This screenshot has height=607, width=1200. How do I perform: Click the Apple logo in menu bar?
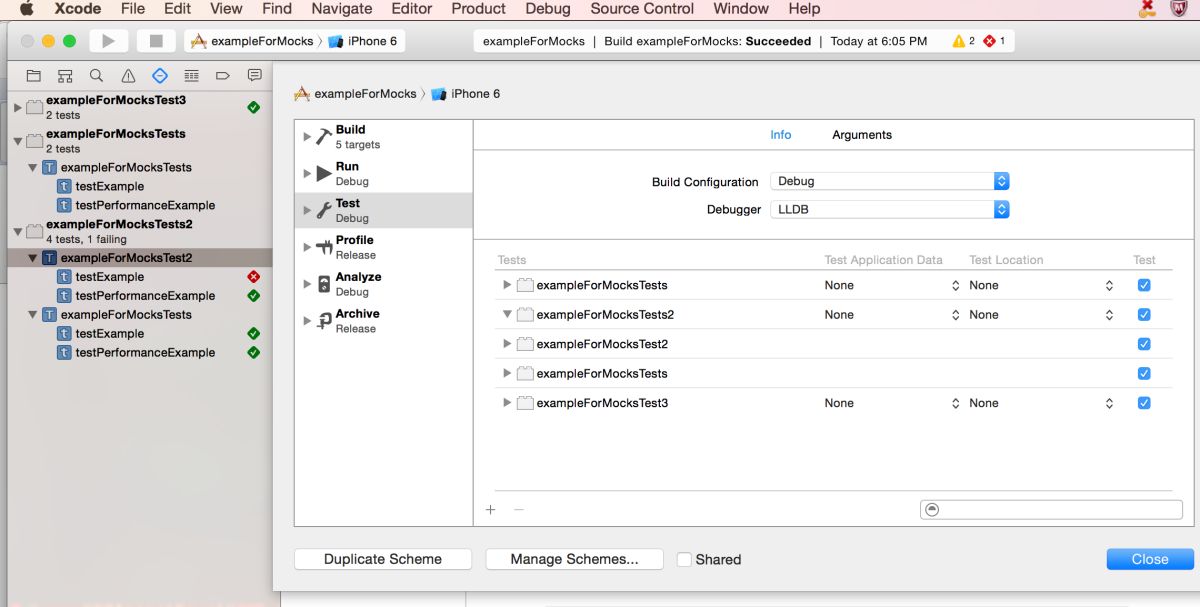click(27, 9)
